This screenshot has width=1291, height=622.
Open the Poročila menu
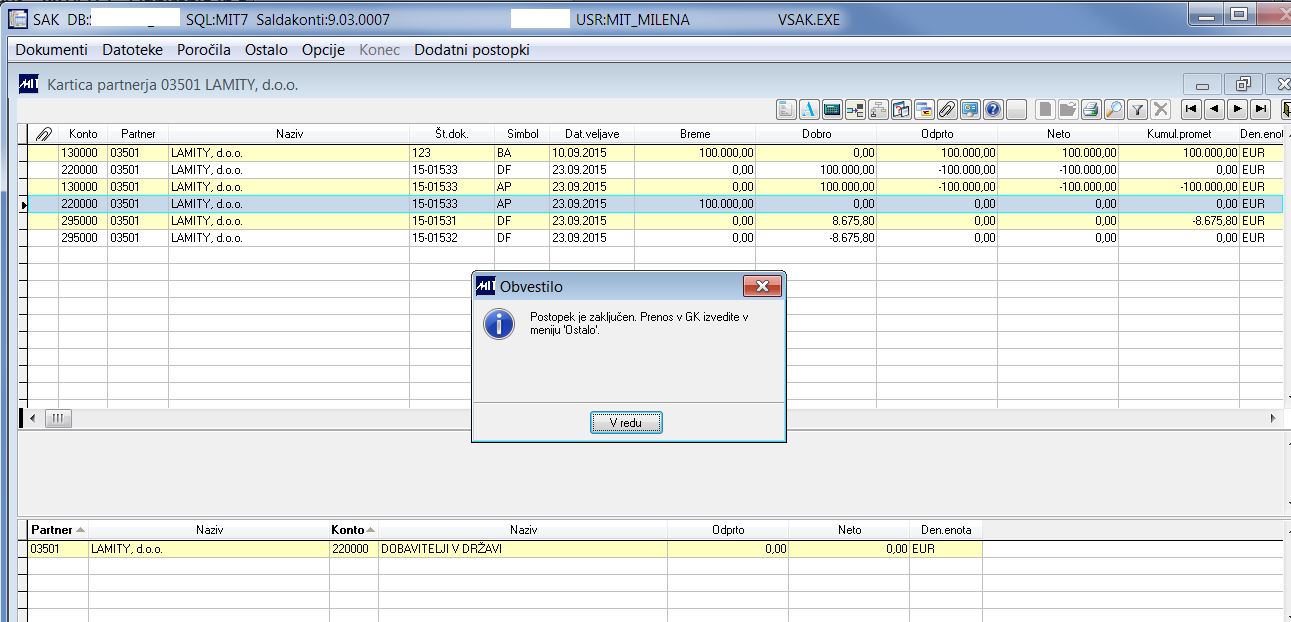tap(204, 50)
